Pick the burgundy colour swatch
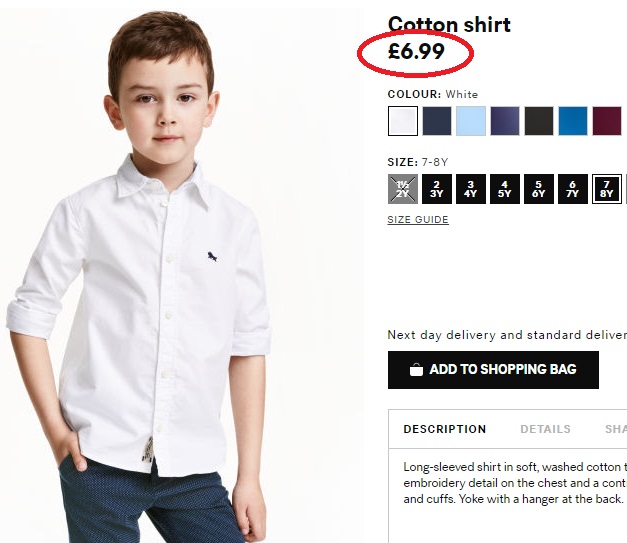The width and height of the screenshot is (627, 543). tap(607, 121)
